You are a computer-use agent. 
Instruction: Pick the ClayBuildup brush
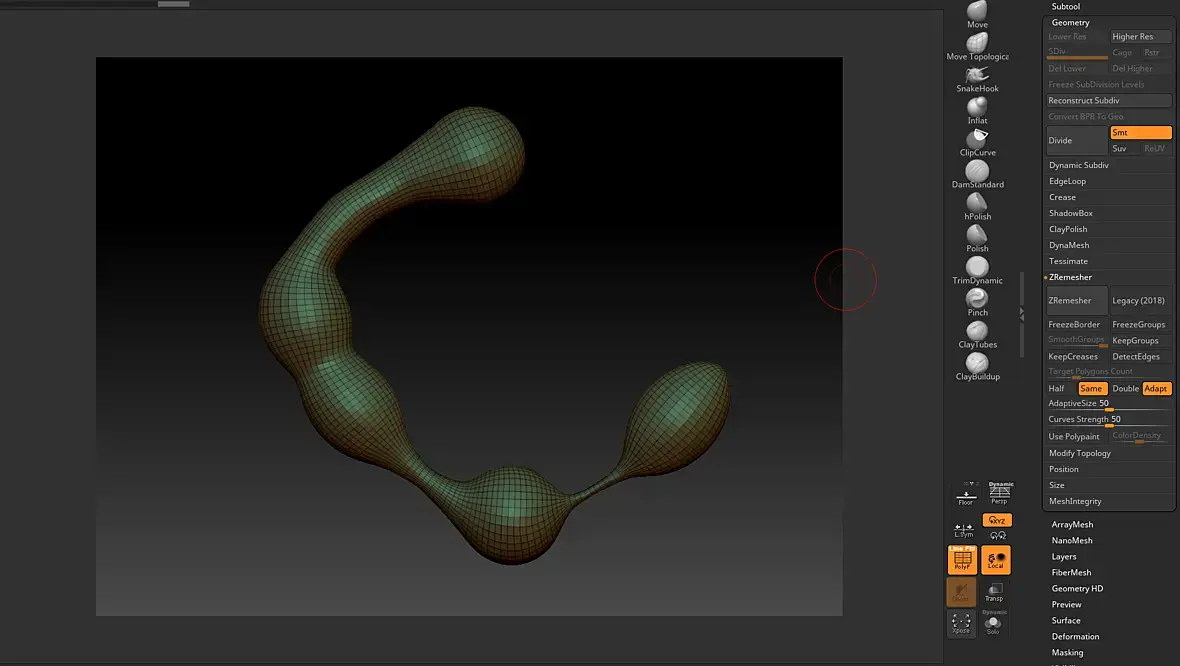(977, 366)
